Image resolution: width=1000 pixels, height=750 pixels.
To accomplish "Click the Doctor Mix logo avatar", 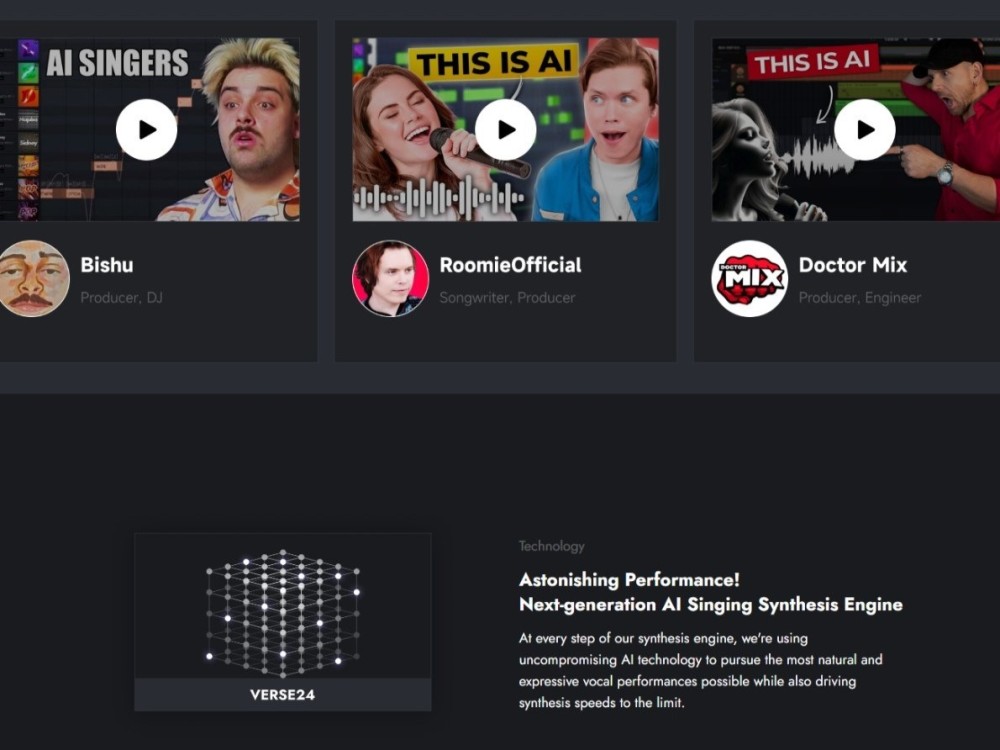I will pyautogui.click(x=749, y=278).
